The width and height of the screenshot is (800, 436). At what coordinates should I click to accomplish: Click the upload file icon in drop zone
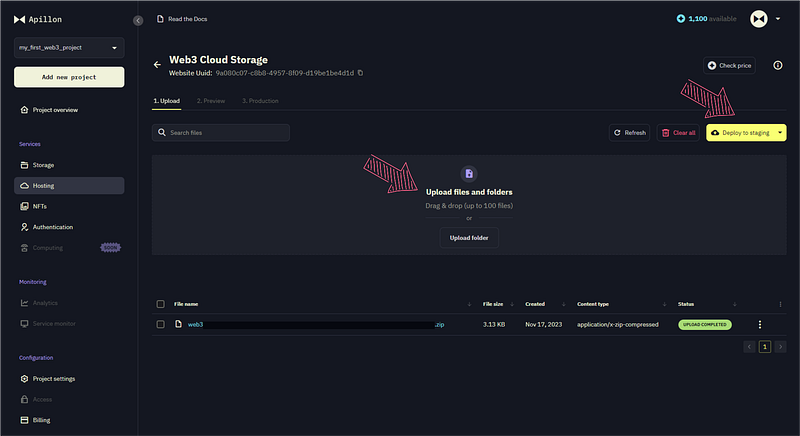(x=469, y=174)
